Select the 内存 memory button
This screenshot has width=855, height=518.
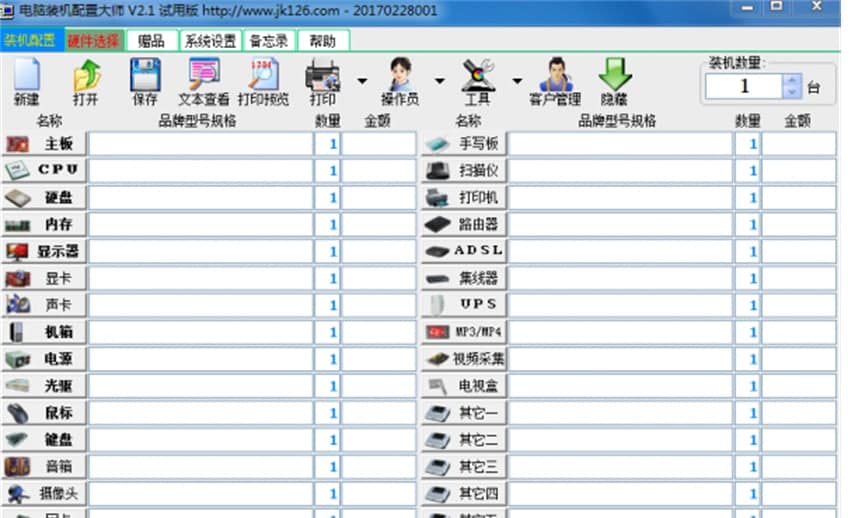click(44, 225)
